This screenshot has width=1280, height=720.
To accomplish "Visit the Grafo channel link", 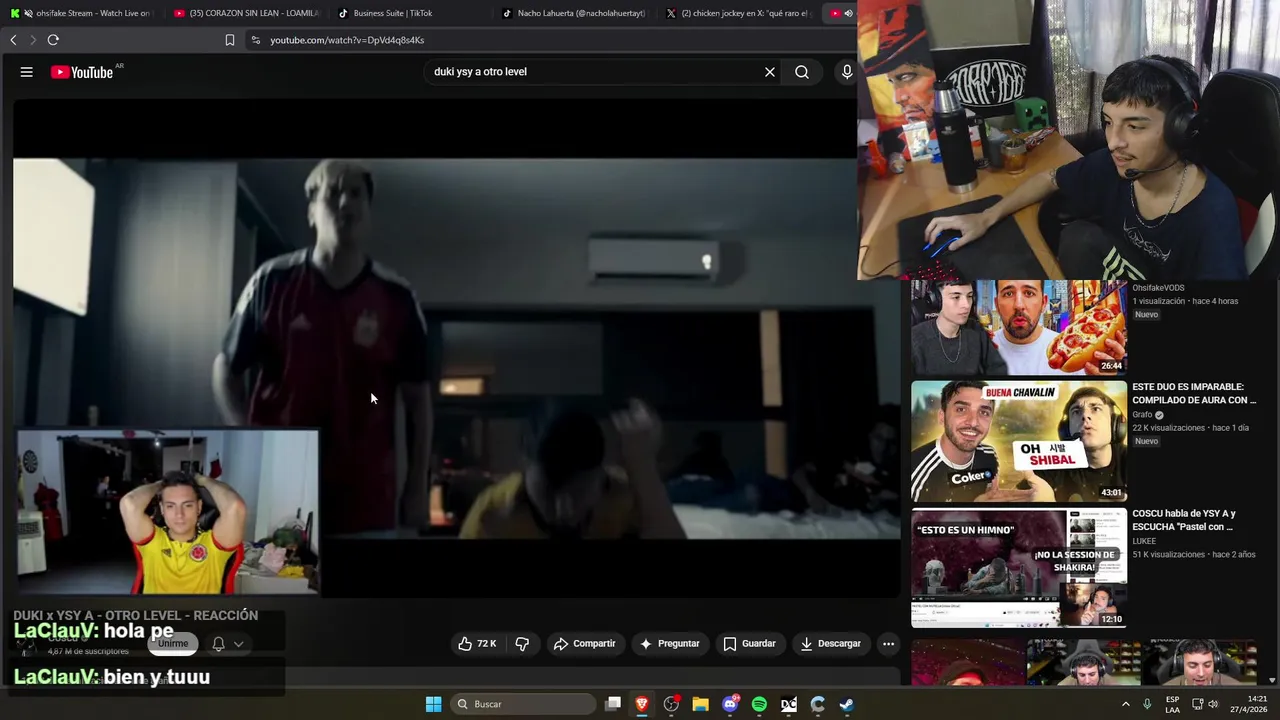I will pos(1142,414).
